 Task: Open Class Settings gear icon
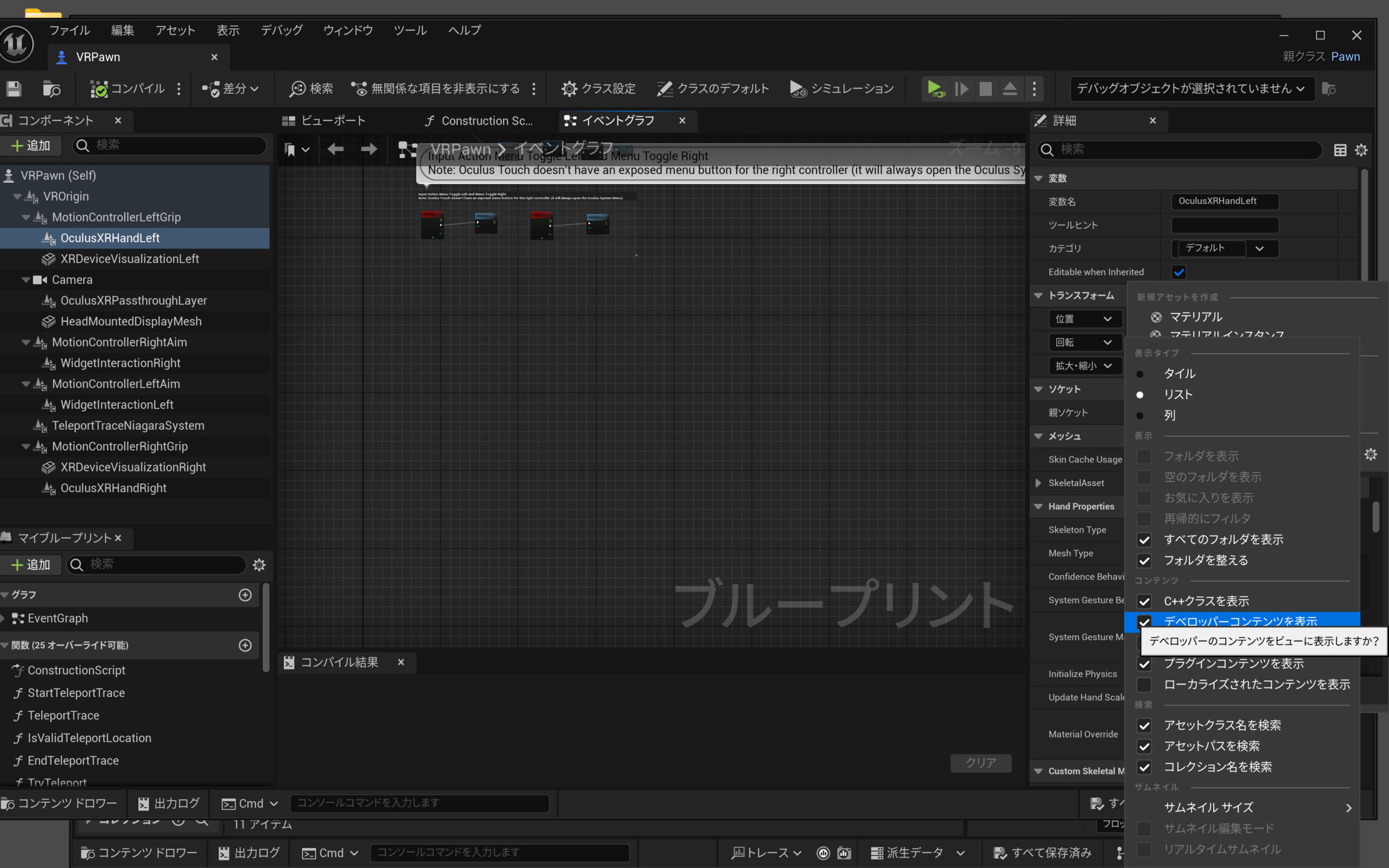click(569, 89)
